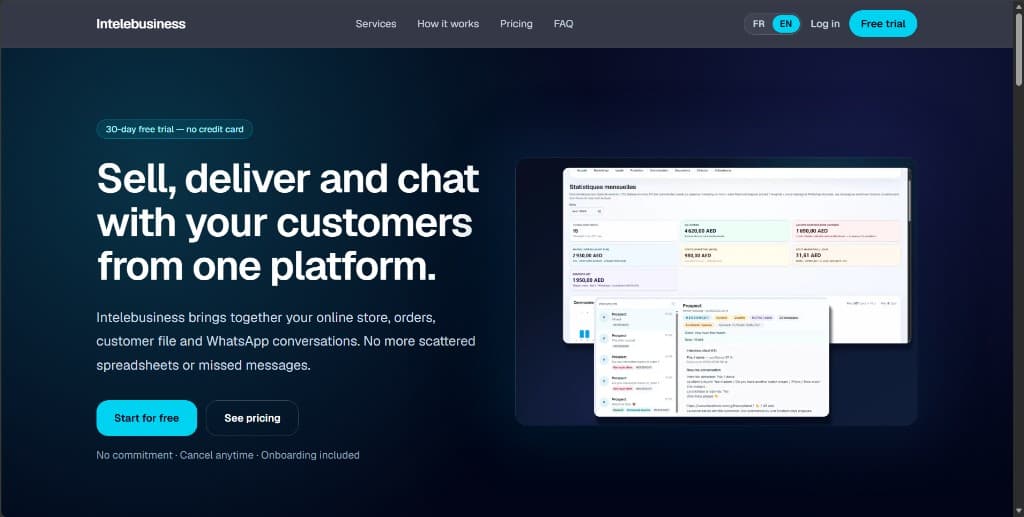Viewport: 1024px width, 517px height.
Task: Select the EN language option
Action: pyautogui.click(x=786, y=24)
